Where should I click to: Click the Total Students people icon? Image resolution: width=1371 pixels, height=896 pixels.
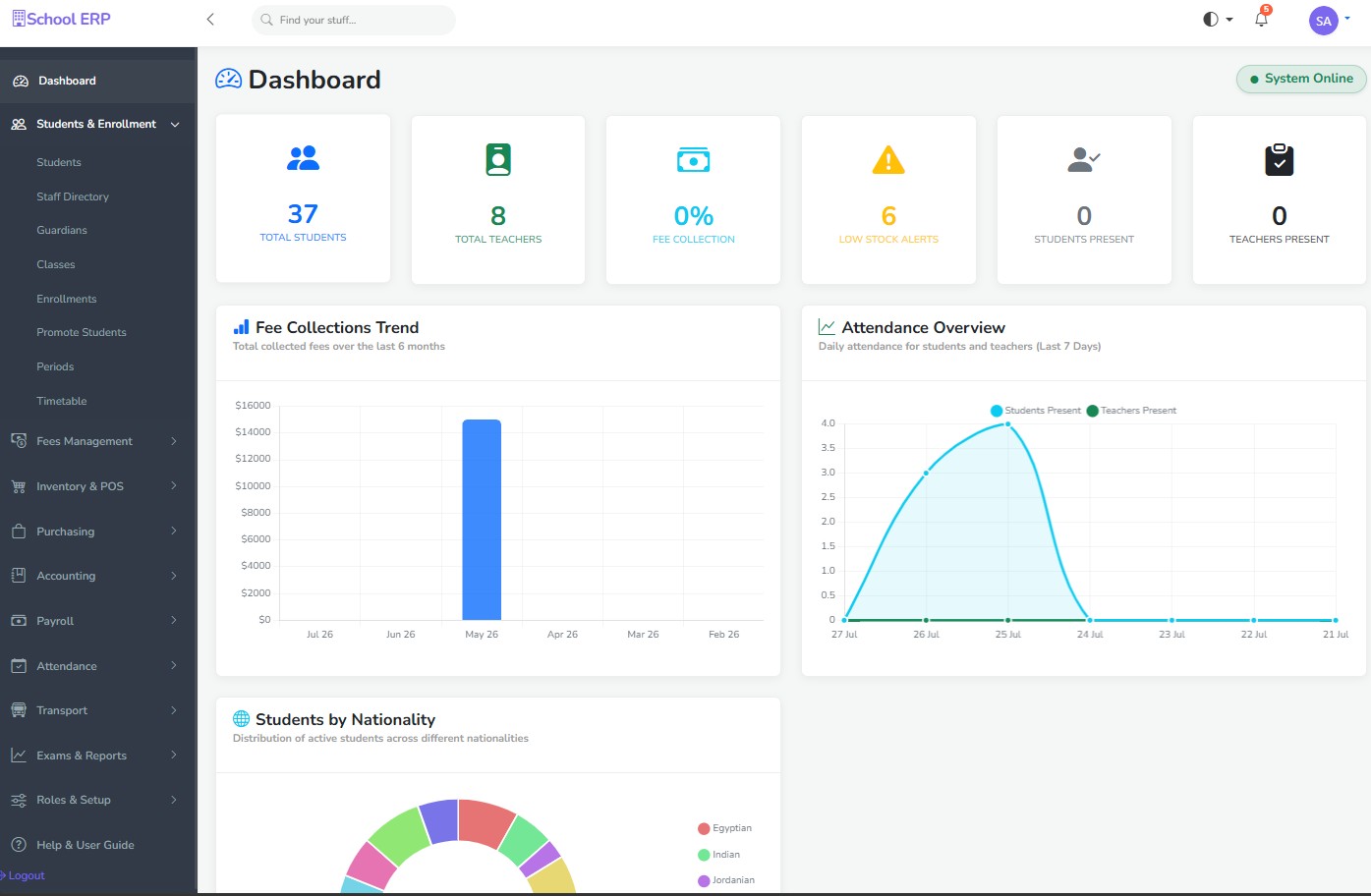point(303,158)
